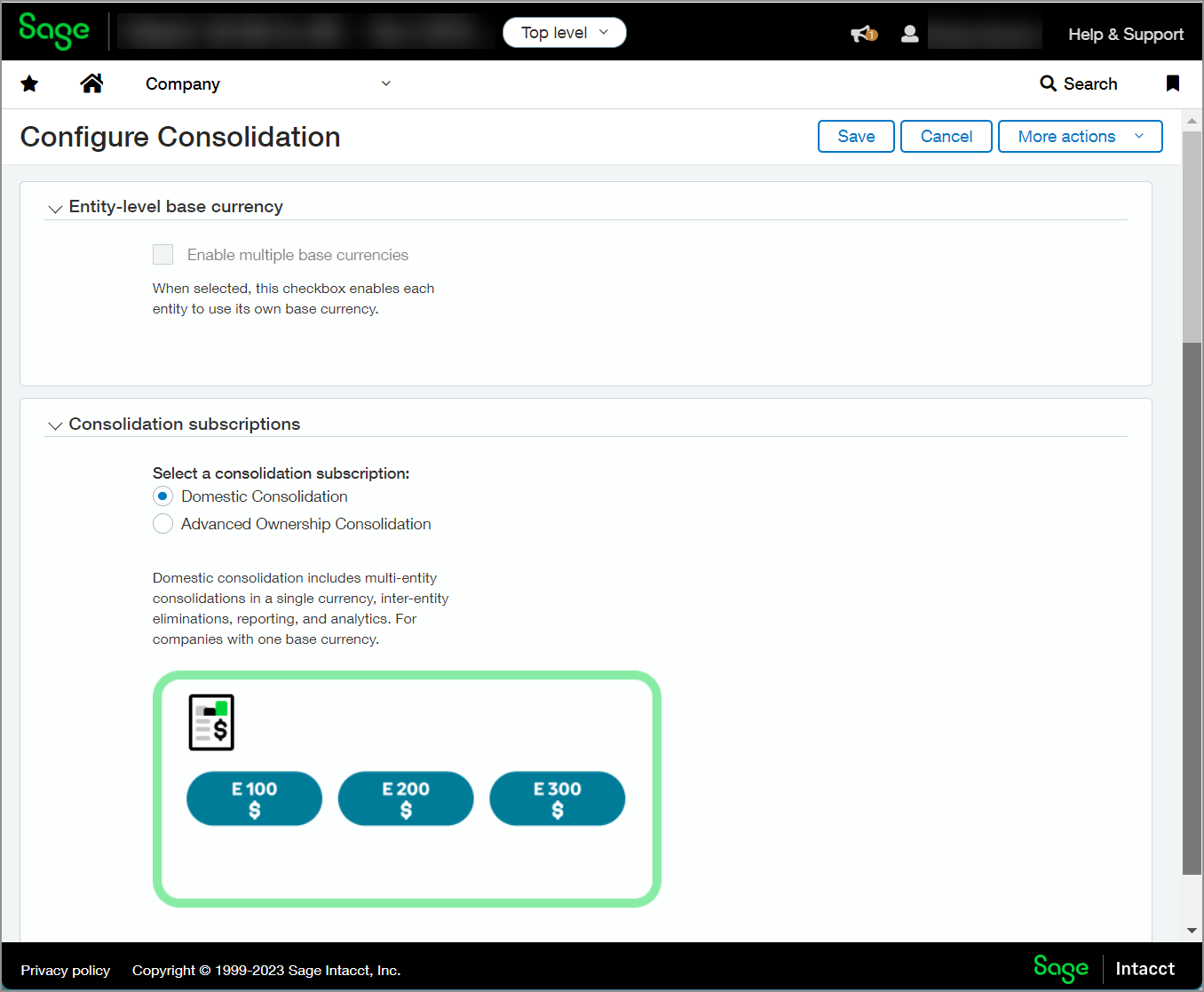
Task: Go to the home icon
Action: tap(91, 83)
